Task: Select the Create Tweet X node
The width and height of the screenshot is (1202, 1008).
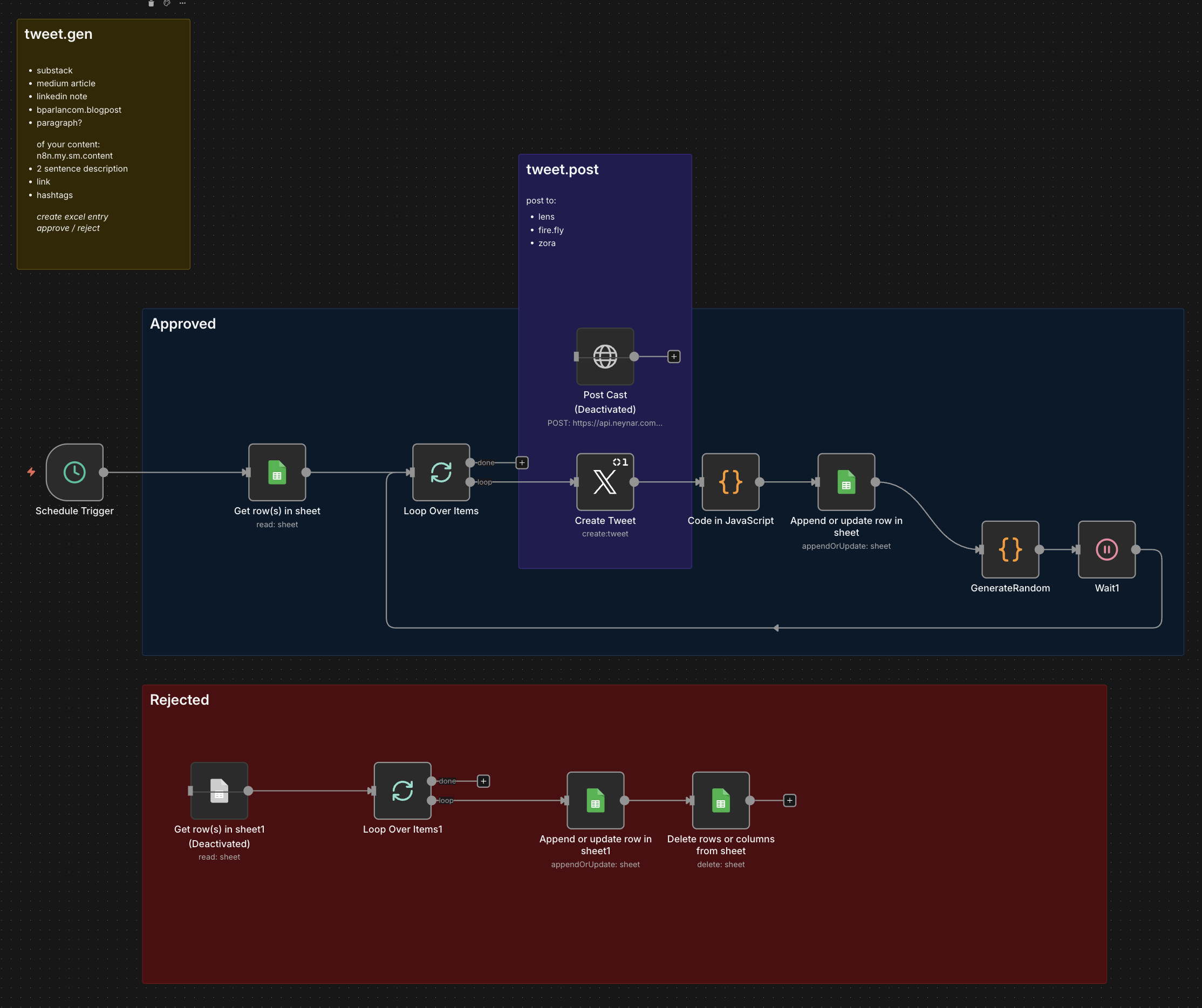Action: tap(605, 482)
